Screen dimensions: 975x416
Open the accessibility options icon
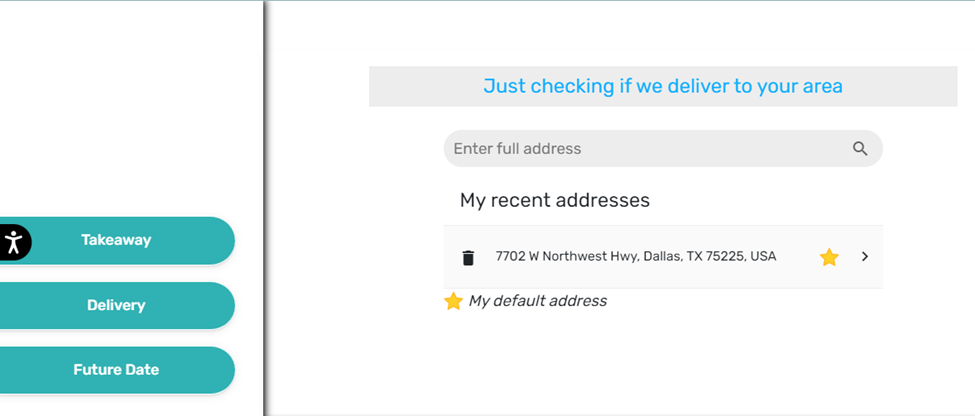(13, 241)
